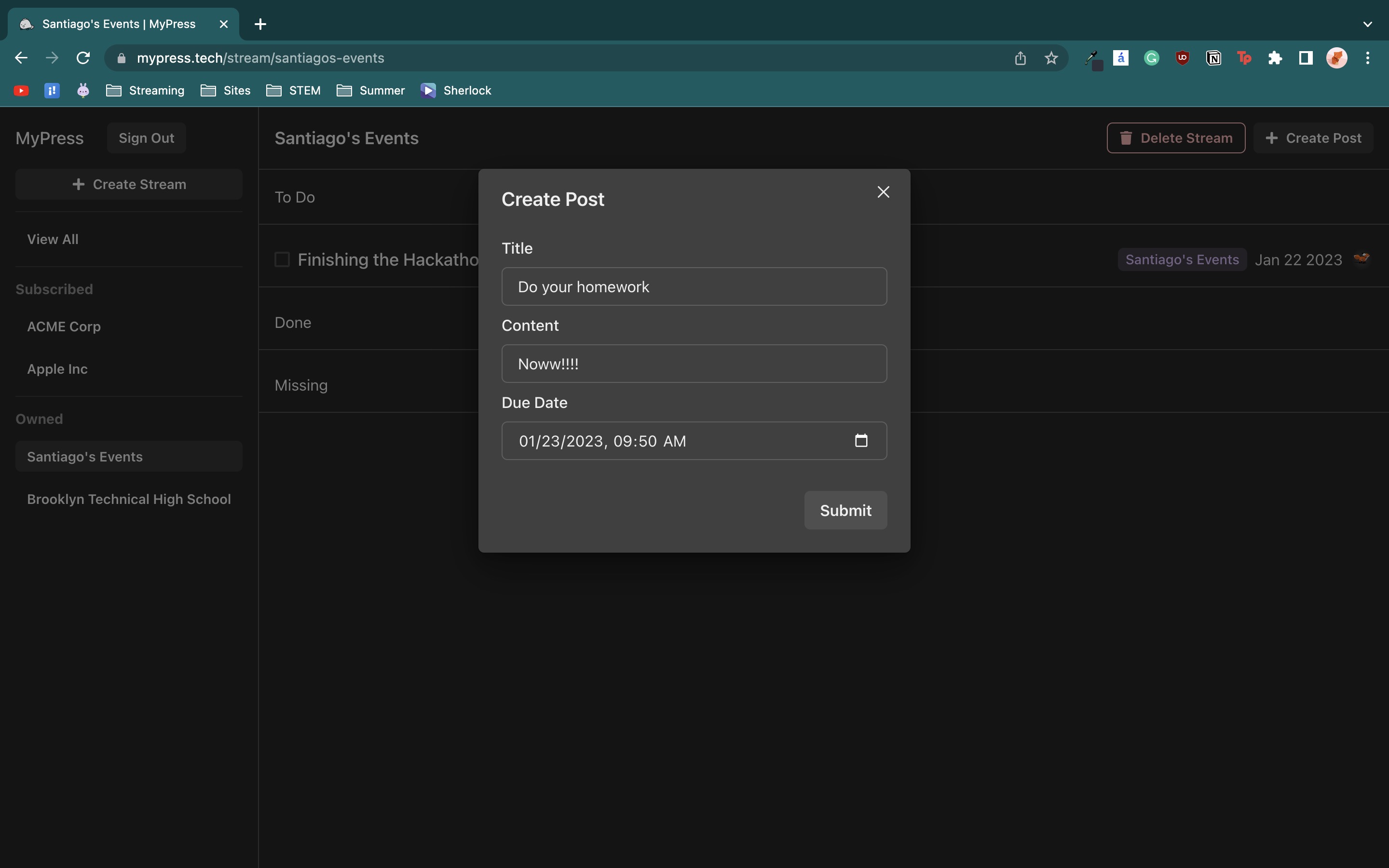The height and width of the screenshot is (868, 1389).
Task: Open the Streaming bookmarks folder
Action: point(145,91)
